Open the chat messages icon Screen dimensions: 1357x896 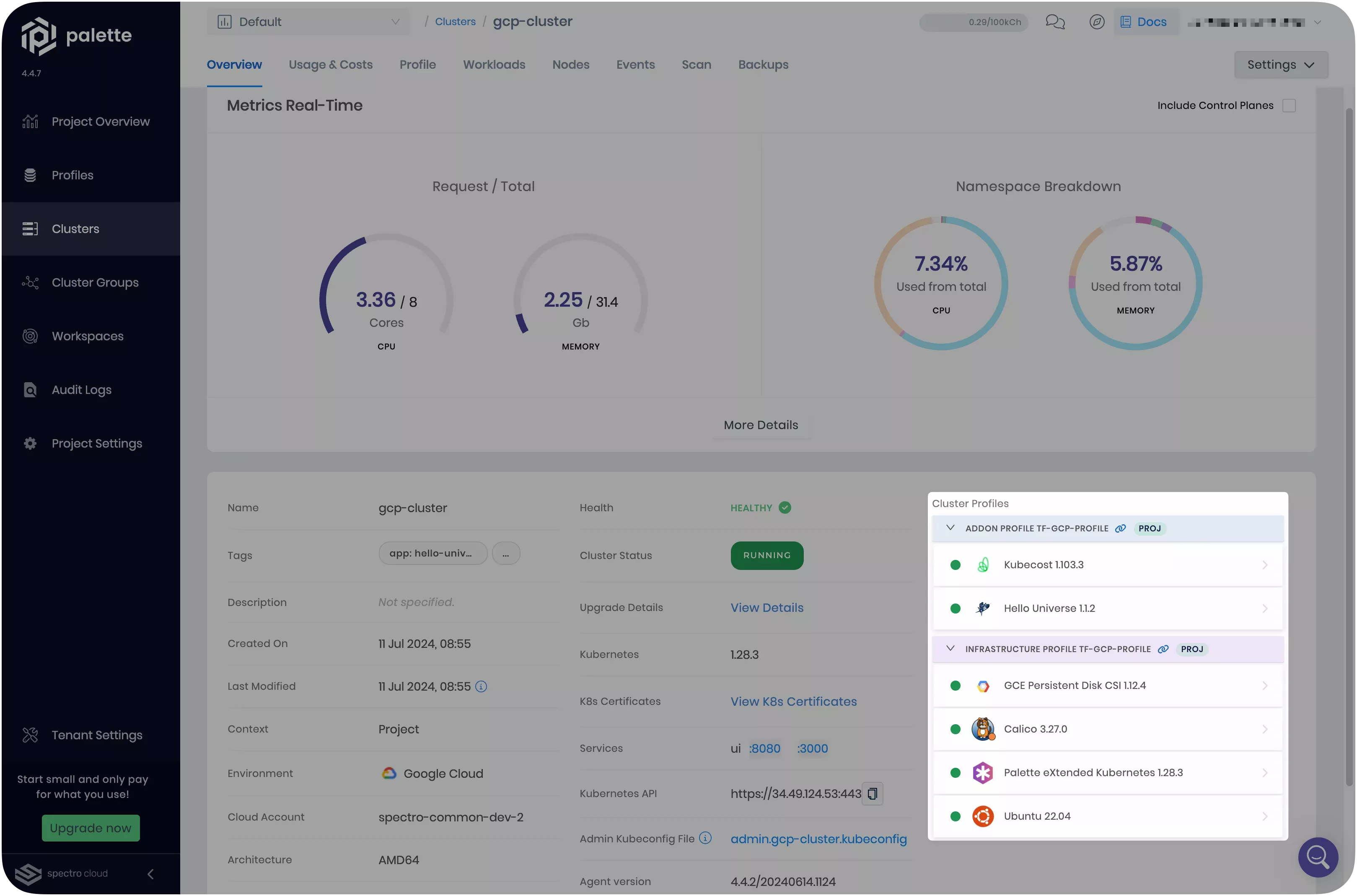coord(1055,22)
